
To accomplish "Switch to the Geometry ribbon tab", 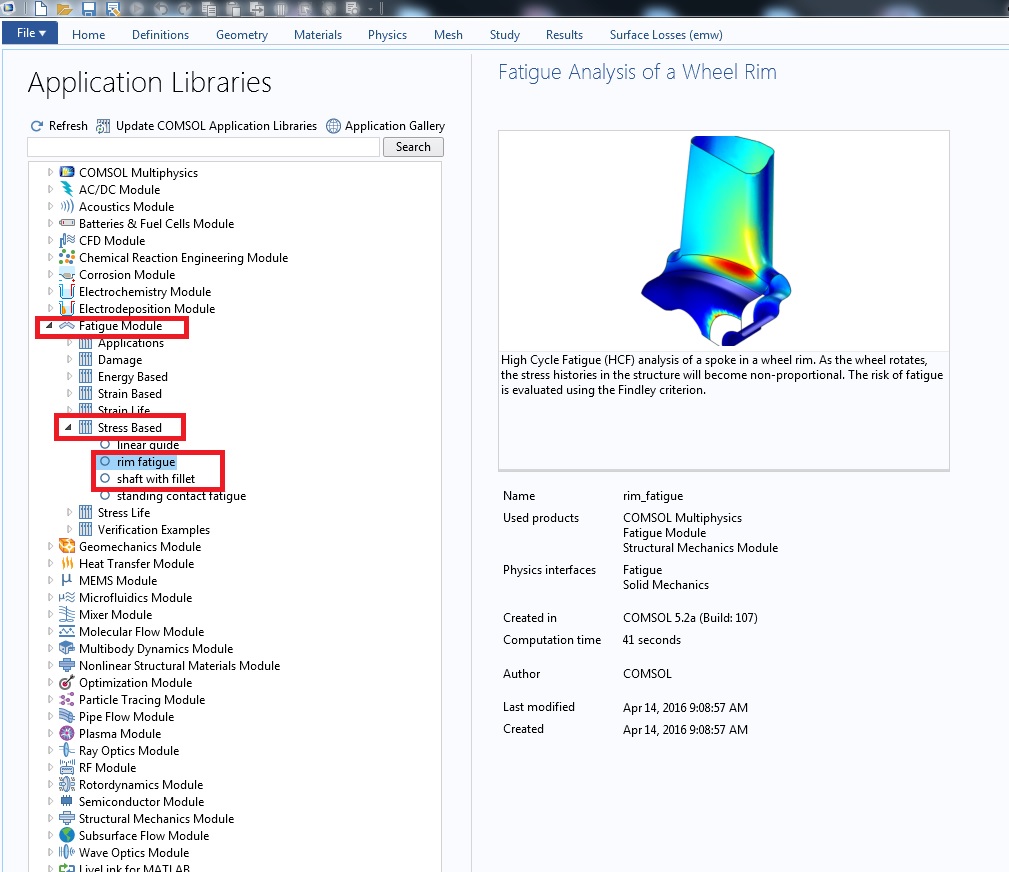I will [241, 35].
